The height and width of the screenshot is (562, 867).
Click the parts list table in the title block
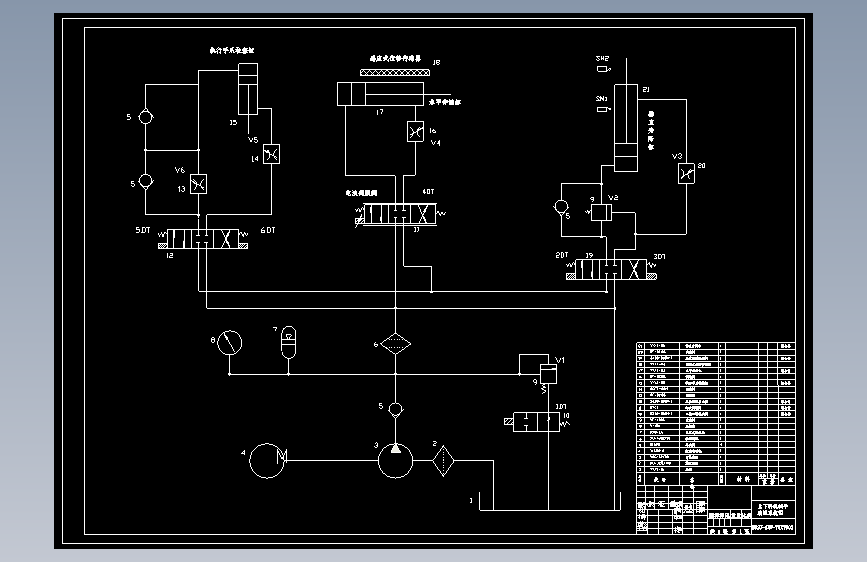715,414
